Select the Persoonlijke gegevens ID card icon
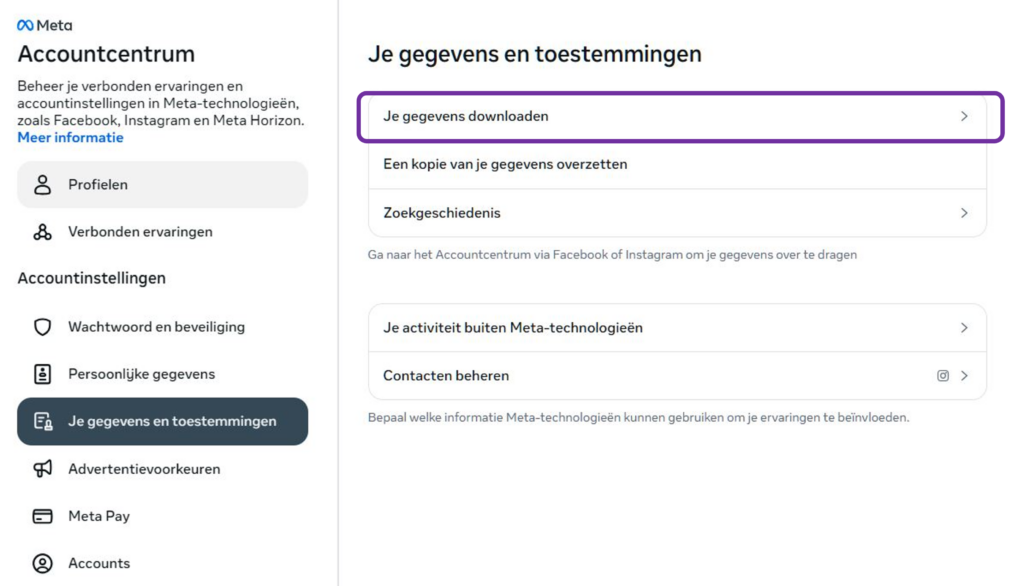1030x586 pixels. (x=40, y=373)
